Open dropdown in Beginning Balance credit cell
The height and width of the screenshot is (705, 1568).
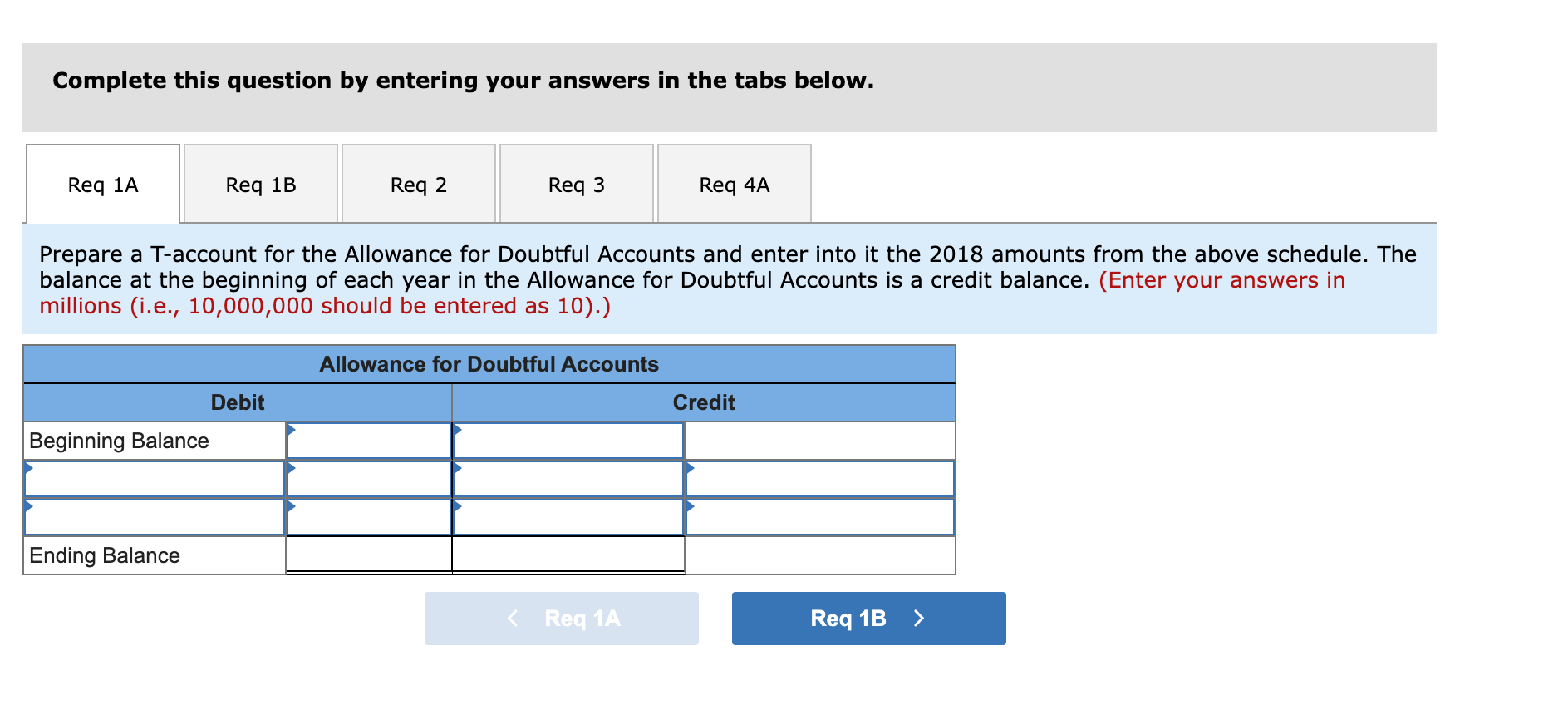pyautogui.click(x=459, y=431)
